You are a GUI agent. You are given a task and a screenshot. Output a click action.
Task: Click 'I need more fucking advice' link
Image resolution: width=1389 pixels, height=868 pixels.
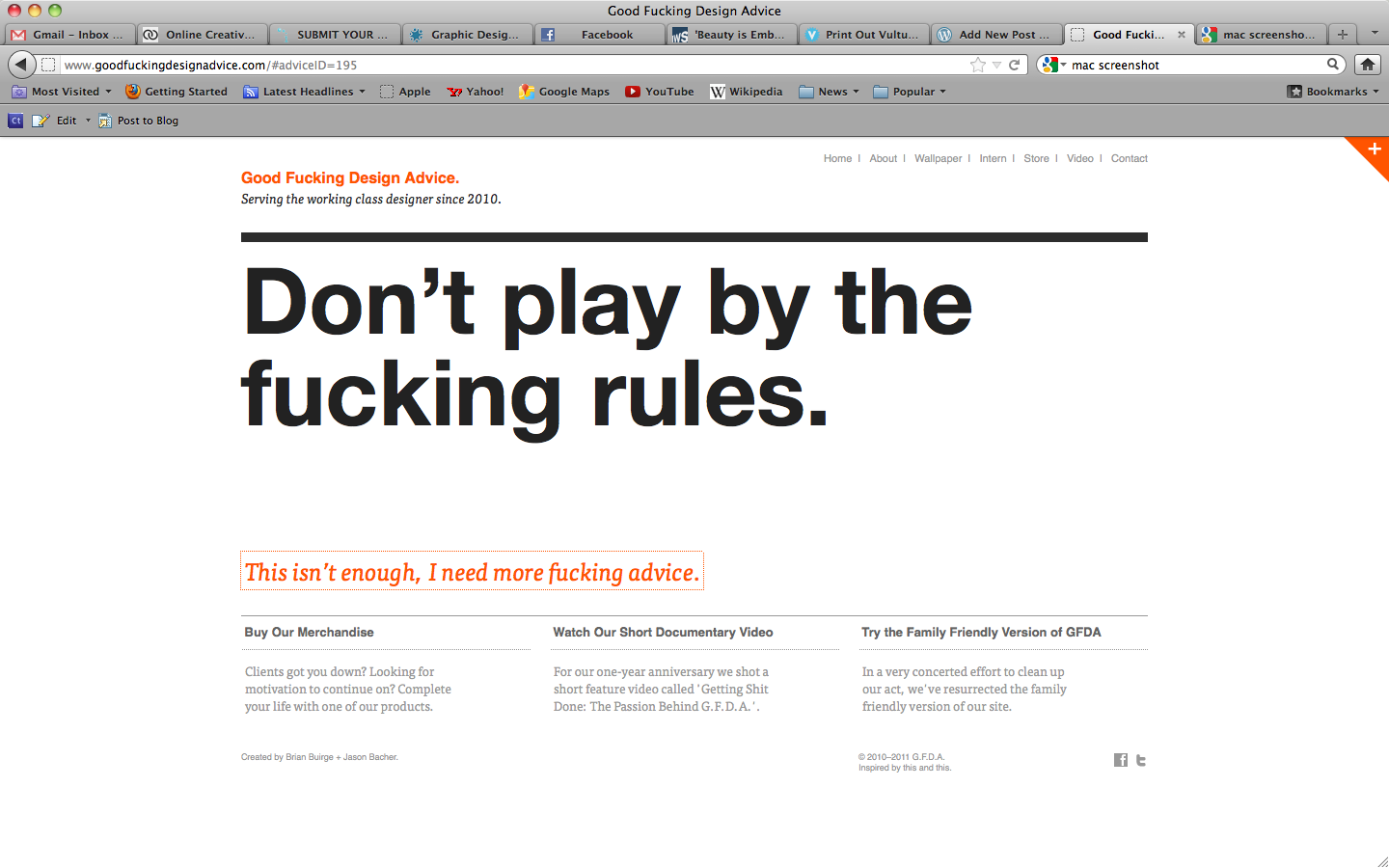tap(472, 572)
